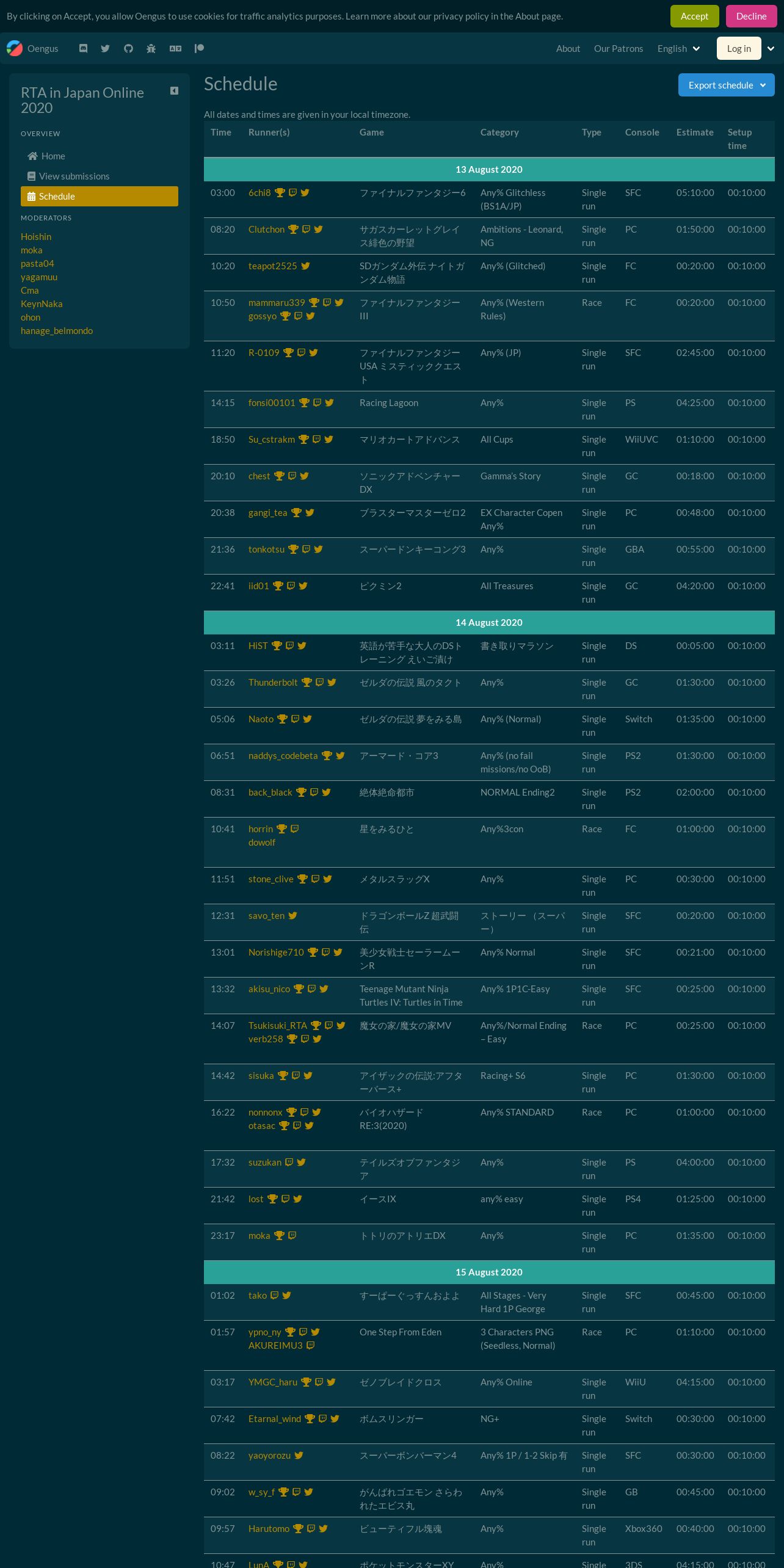Collapse the marathon sidebar arrow
Screen dimensions: 784x1568
[x=174, y=90]
